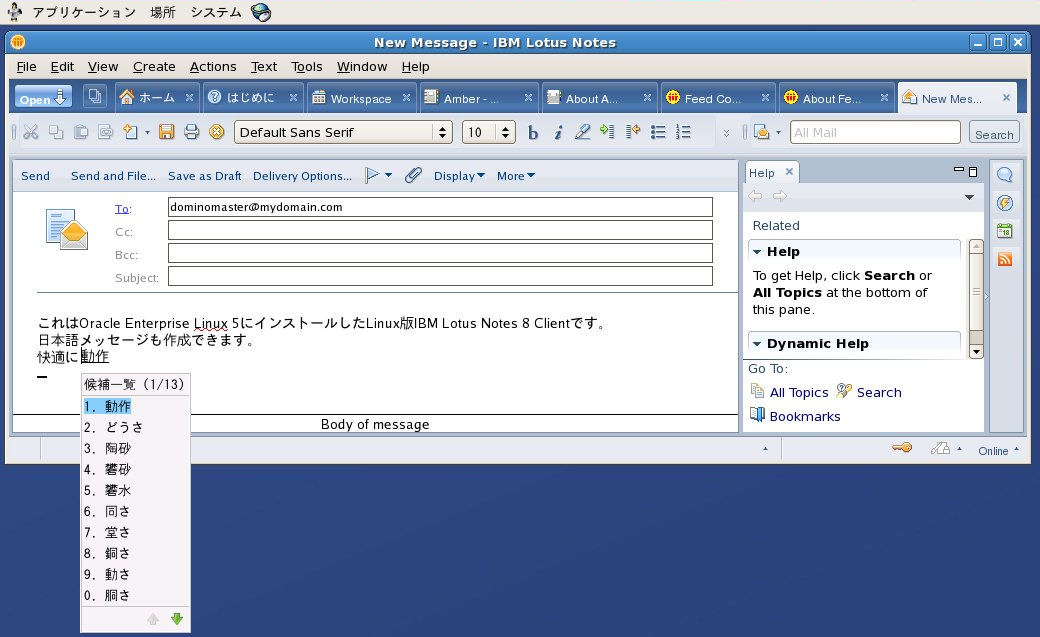This screenshot has height=637, width=1040.
Task: Click the Paste clipboard icon
Action: (81, 132)
